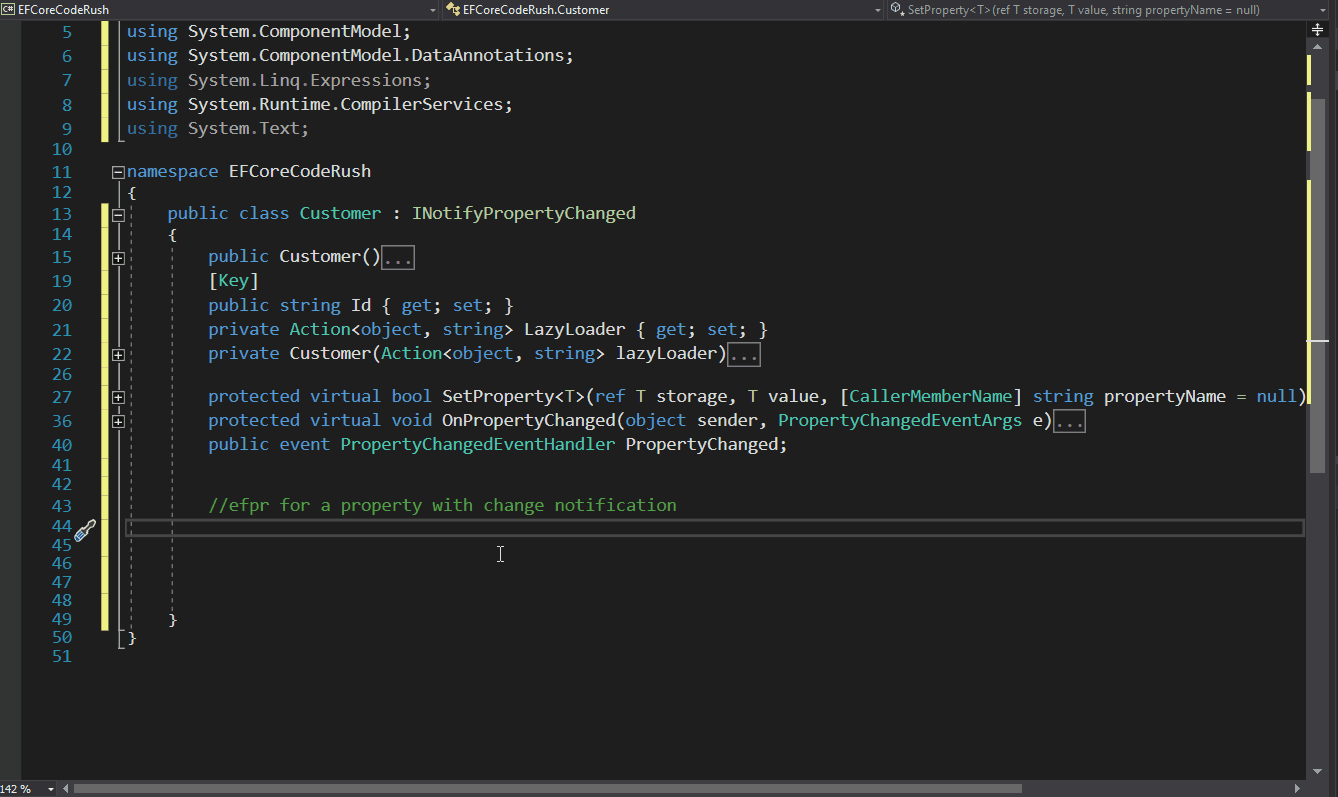Click the [Key] attribute
The image size is (1338, 797).
tap(234, 281)
